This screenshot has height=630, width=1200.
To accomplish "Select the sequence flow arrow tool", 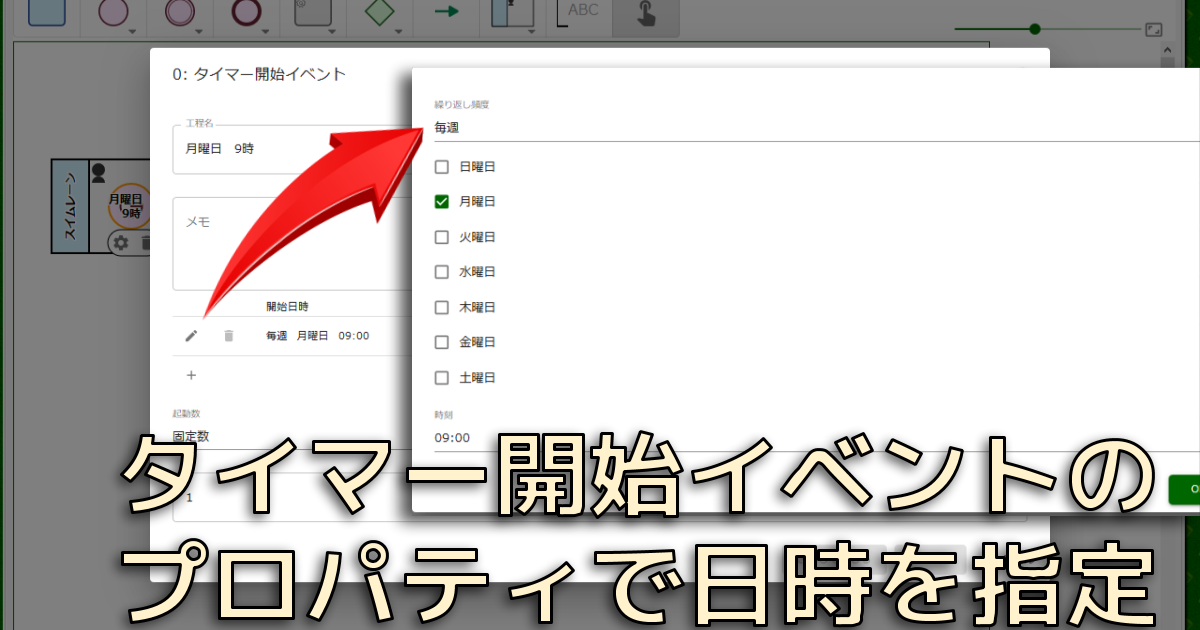I will click(x=447, y=12).
